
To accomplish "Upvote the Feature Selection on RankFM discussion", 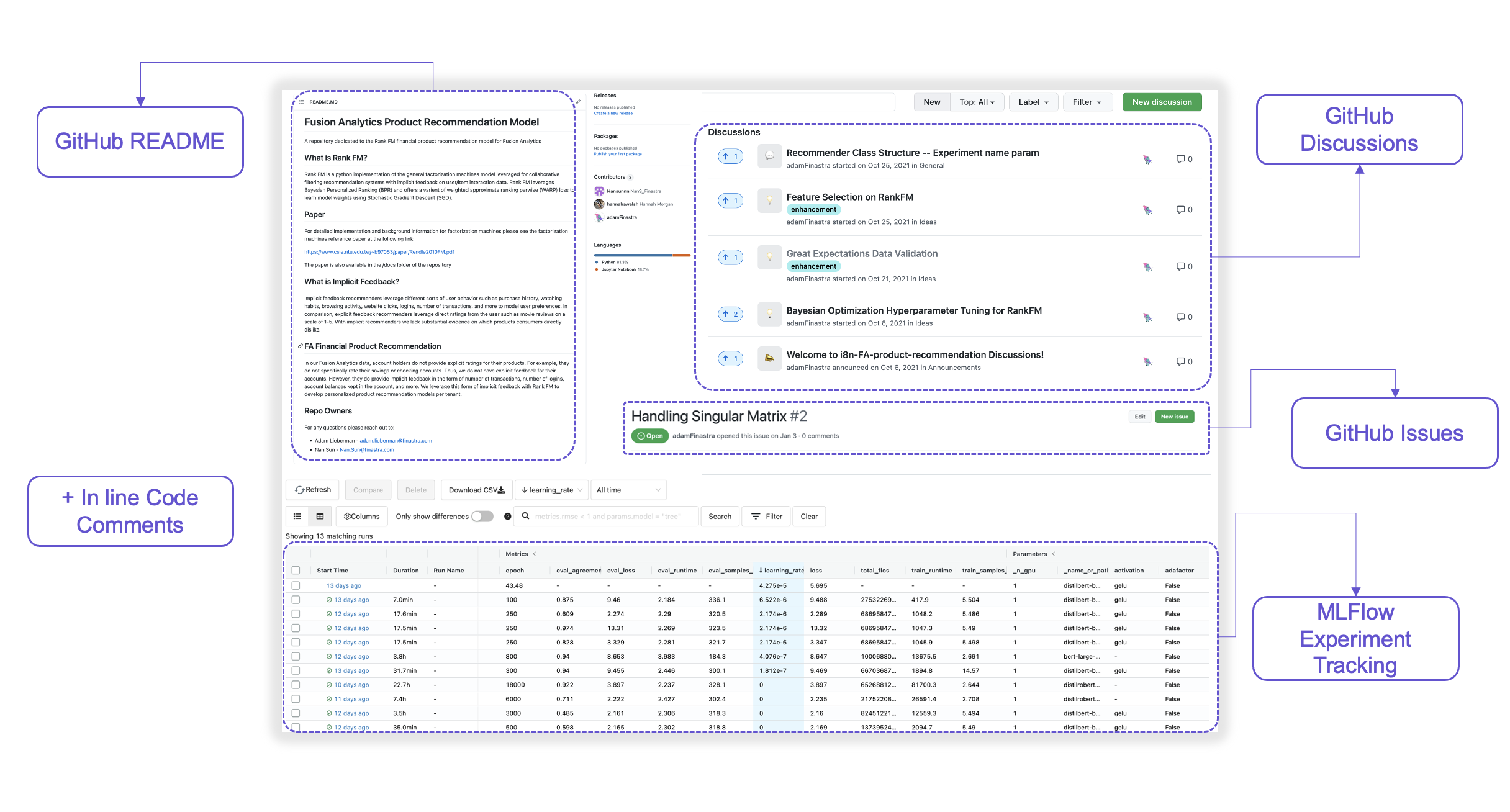I will 730,201.
